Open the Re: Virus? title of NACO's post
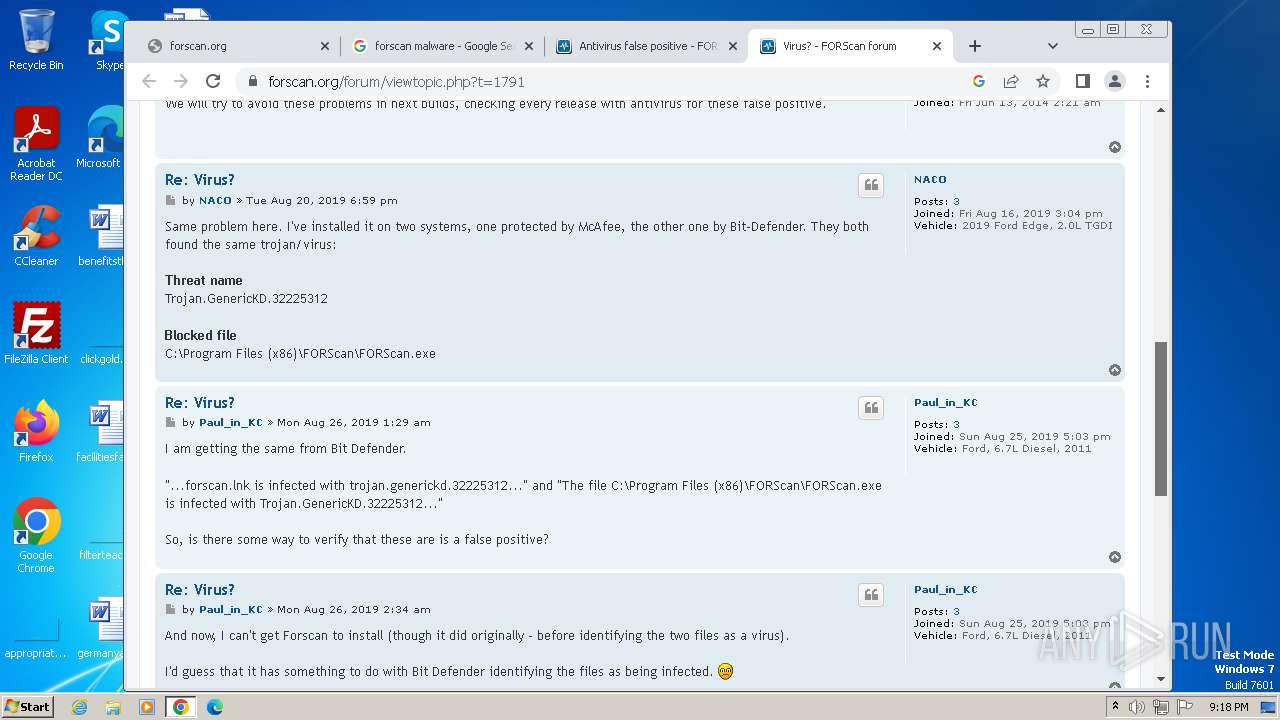Screen dimensions: 1280x720 point(200,180)
